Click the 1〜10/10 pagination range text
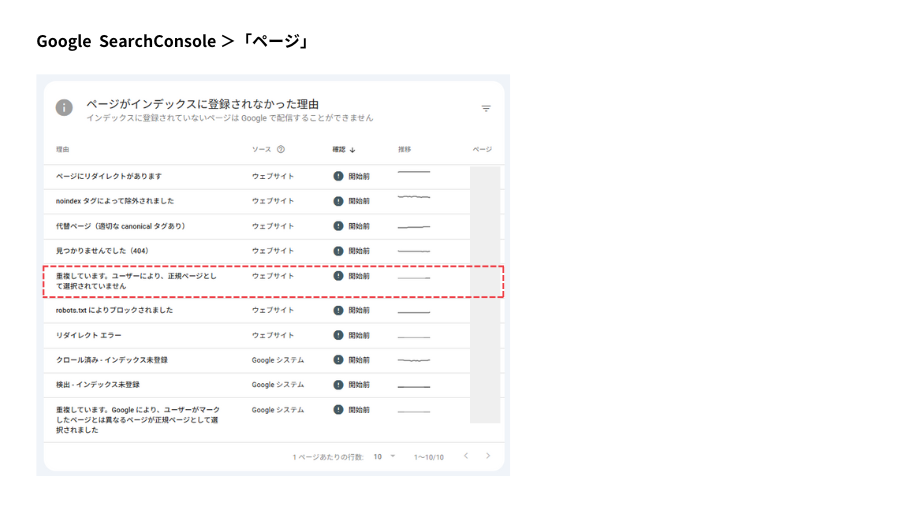Screen dimensions: 900x506 429,457
